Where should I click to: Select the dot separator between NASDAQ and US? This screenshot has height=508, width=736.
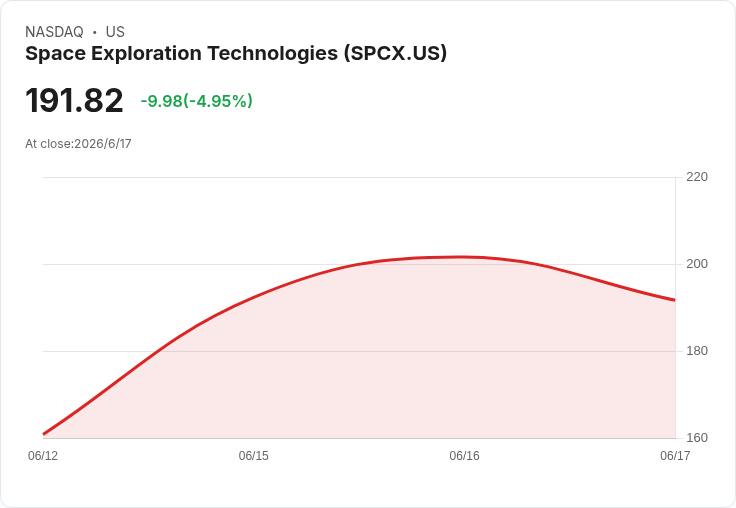pos(94,32)
